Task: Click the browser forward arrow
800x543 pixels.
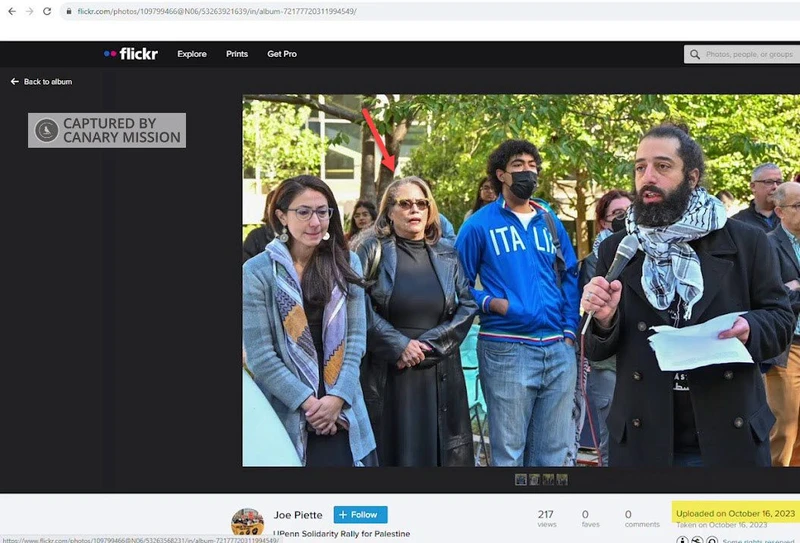Action: click(28, 11)
